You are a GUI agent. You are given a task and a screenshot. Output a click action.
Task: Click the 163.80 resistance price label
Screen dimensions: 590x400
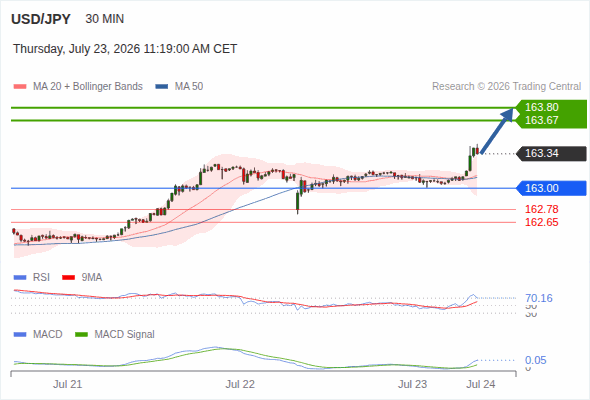[541, 107]
